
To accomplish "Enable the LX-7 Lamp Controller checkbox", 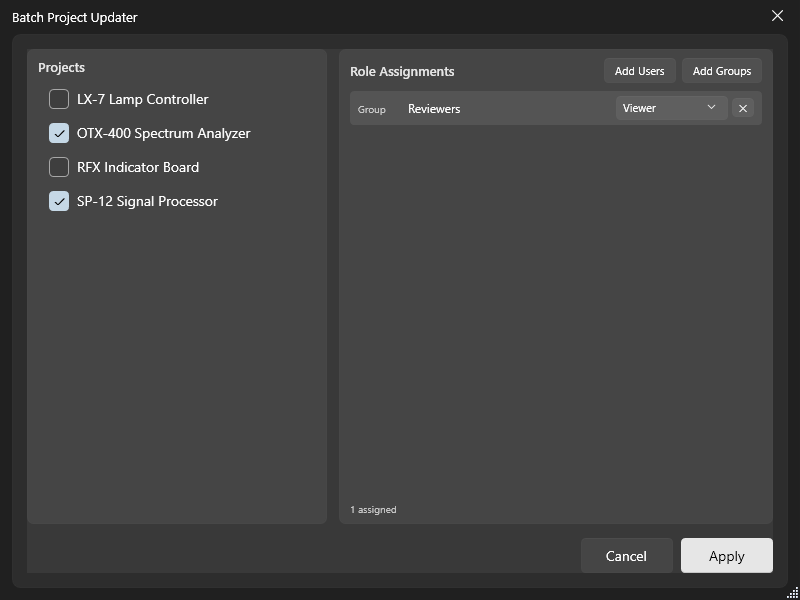I will [x=59, y=99].
